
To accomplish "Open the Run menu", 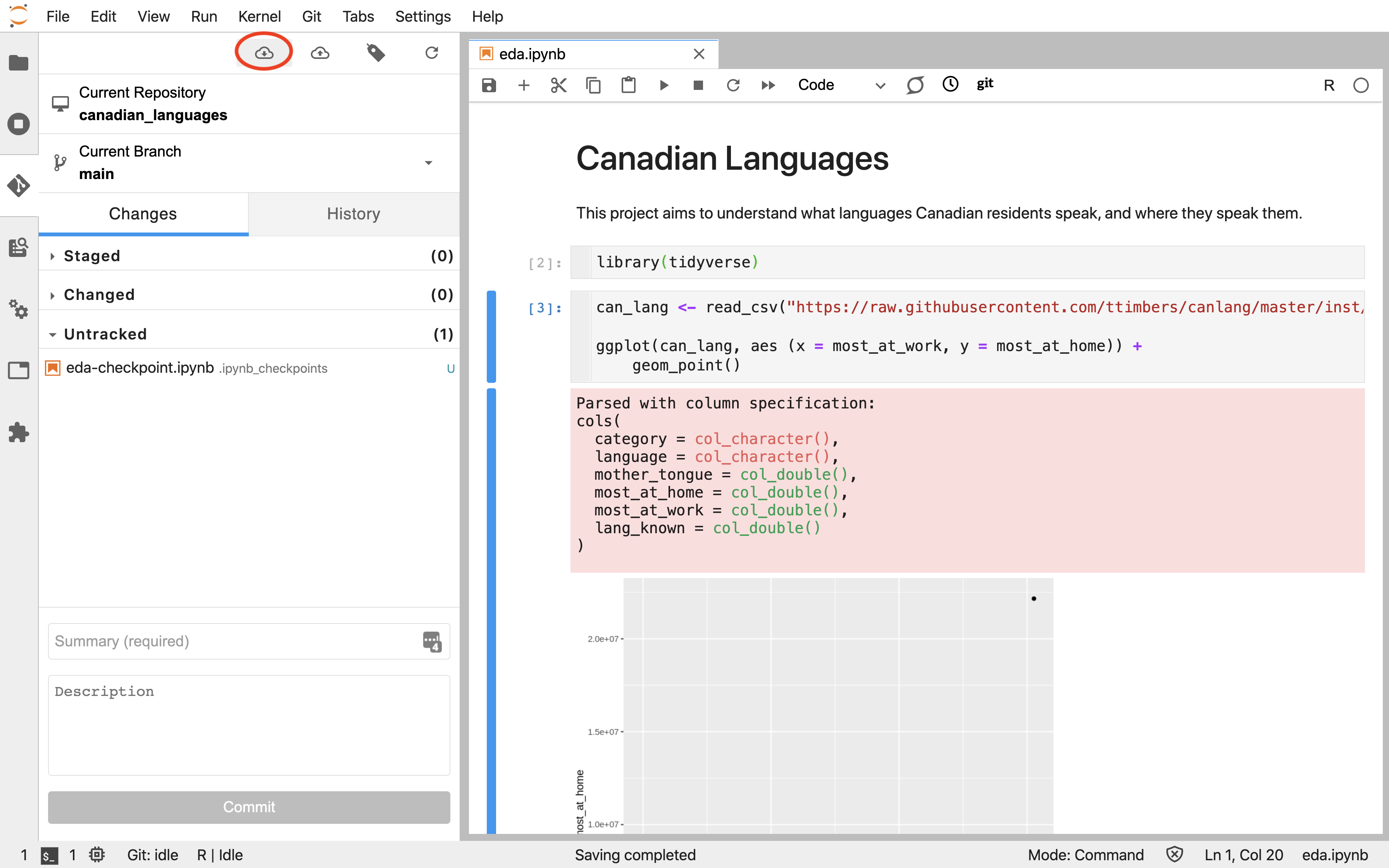I will [204, 16].
